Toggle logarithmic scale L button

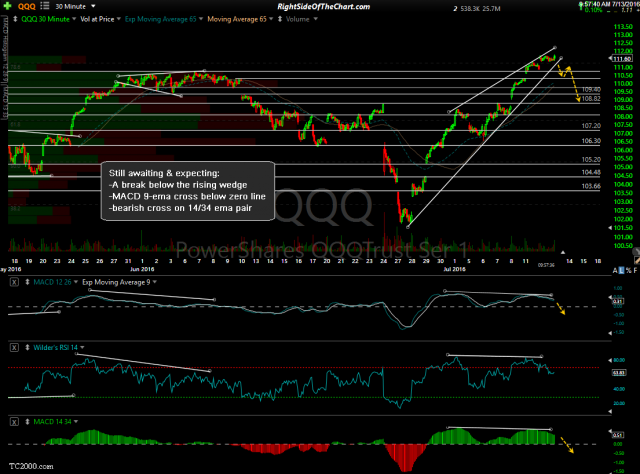(x=621, y=271)
